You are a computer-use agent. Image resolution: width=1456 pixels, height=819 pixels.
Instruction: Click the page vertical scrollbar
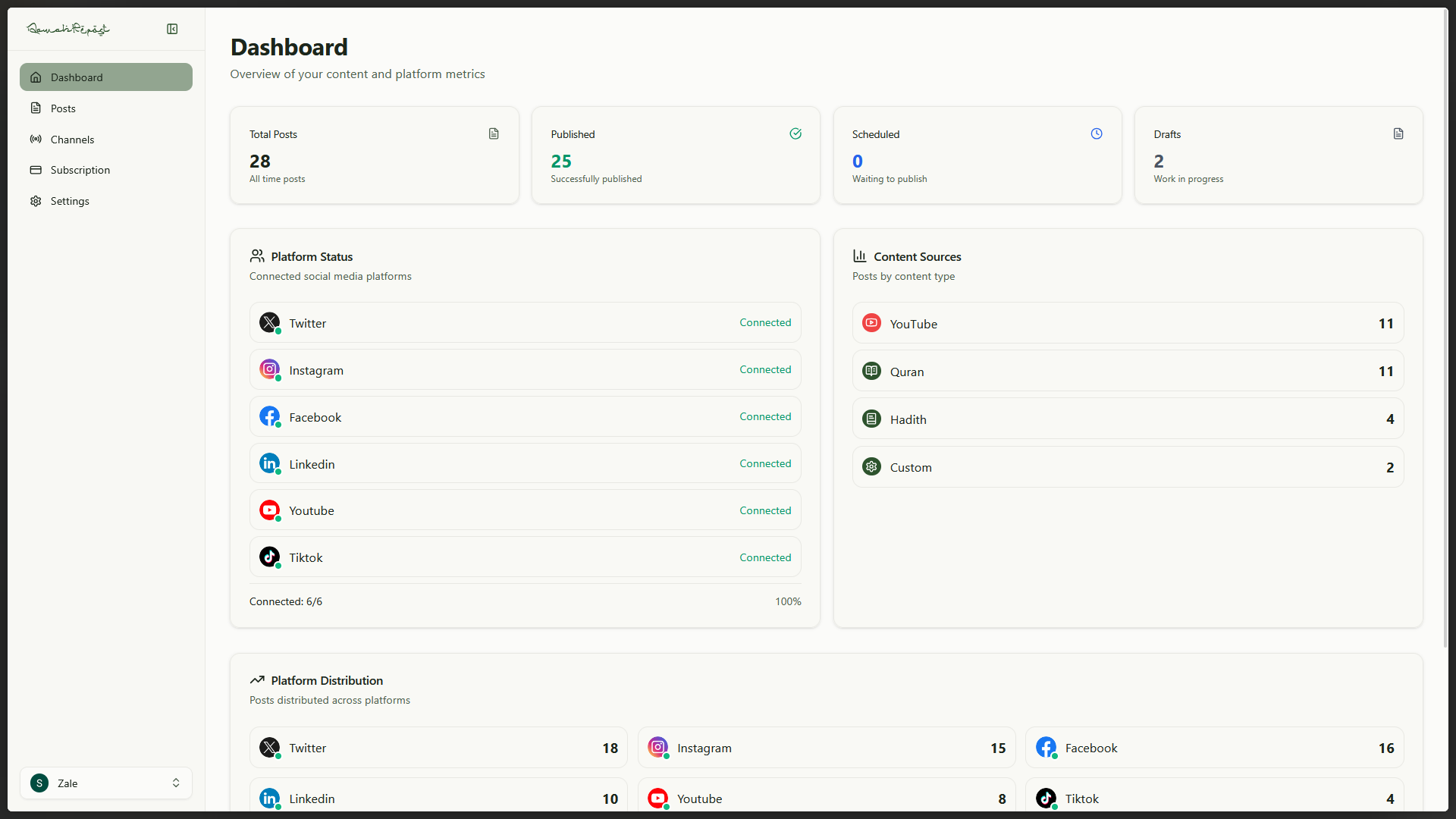(x=1444, y=326)
